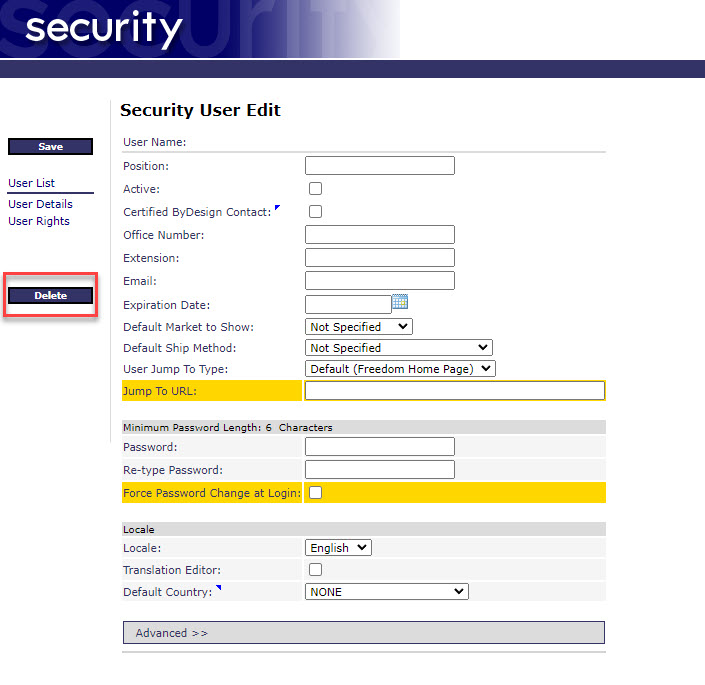Expand the Default Ship Method dropdown
Image resolution: width=705 pixels, height=685 pixels.
pyautogui.click(x=398, y=348)
